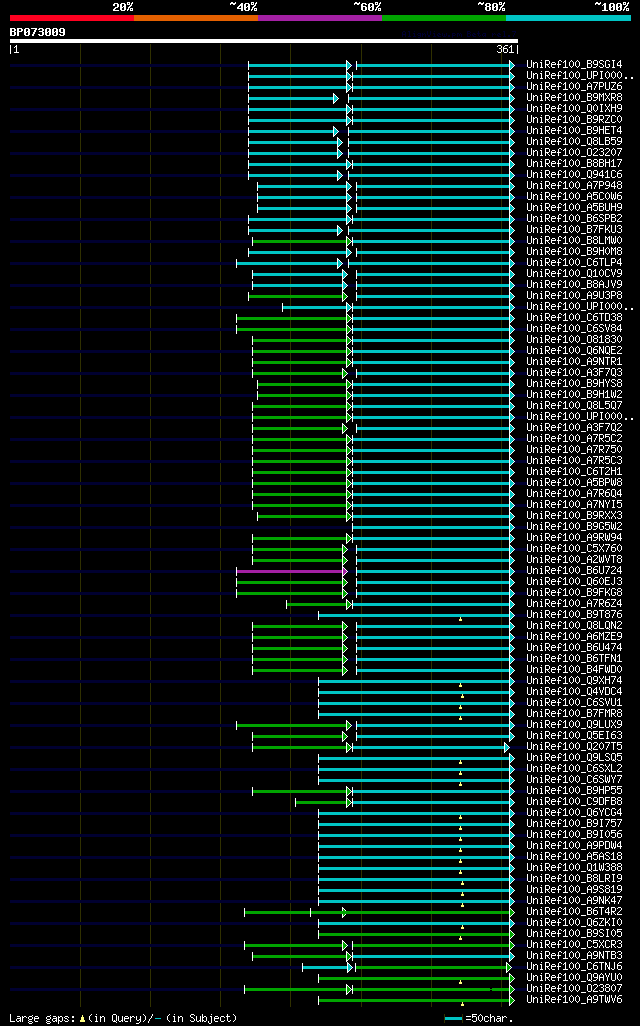Click hit label UniRef100_Q9AYU0

pos(575,978)
